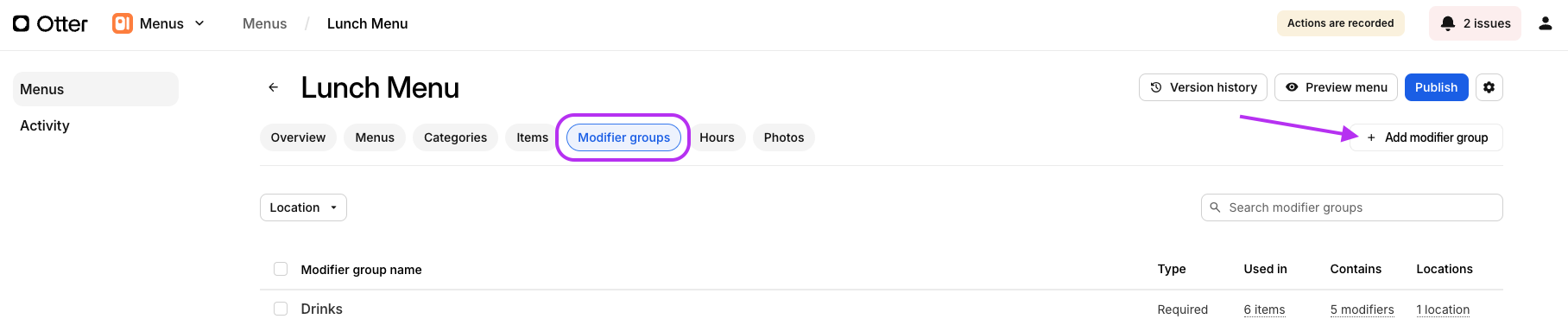Click the magnifier icon in search box
Viewport: 1568px width, 319px height.
[x=1216, y=207]
